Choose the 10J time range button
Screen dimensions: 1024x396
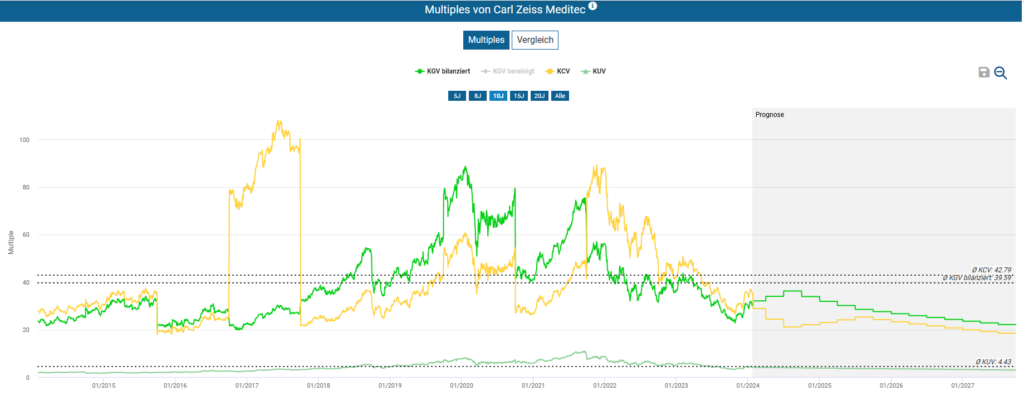tap(498, 96)
